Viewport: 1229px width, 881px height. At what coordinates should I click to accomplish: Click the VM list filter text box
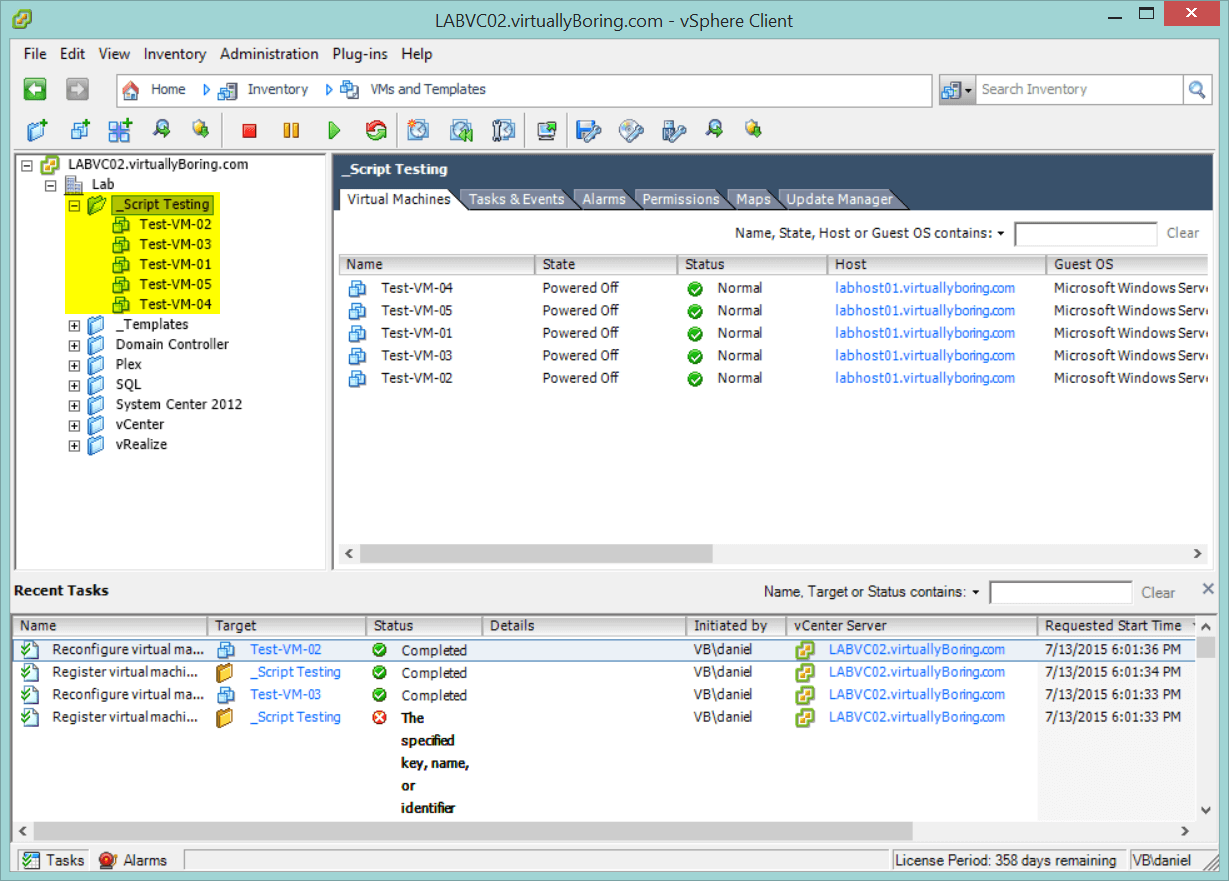[1086, 234]
